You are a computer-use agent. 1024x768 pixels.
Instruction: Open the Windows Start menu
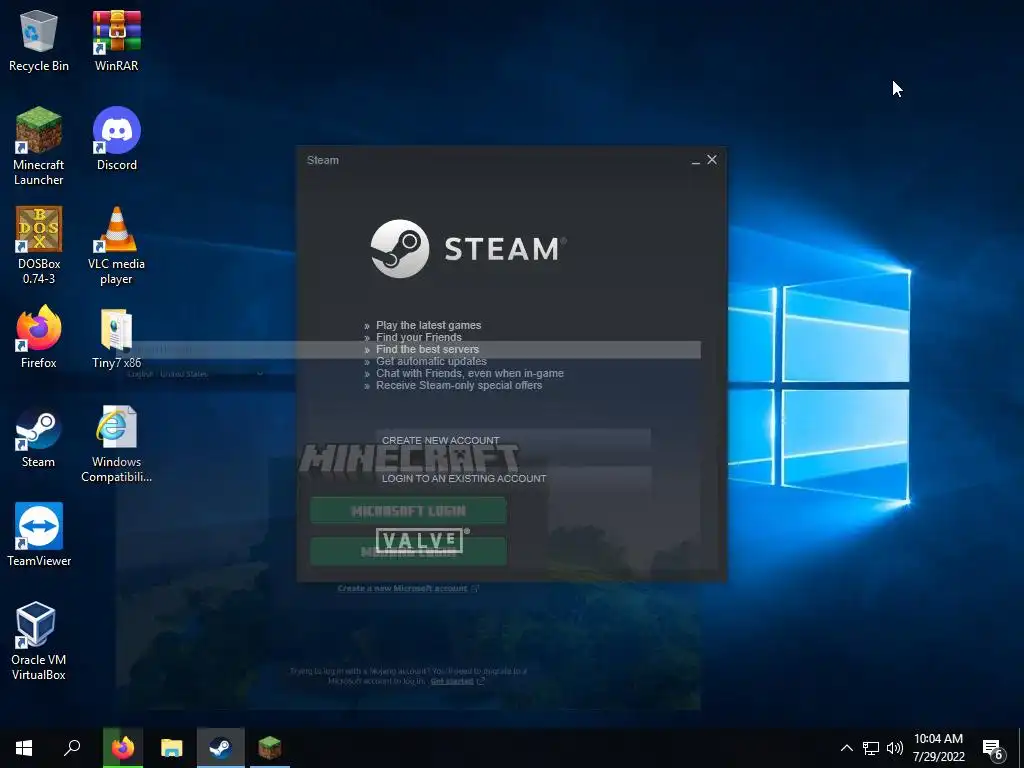point(24,748)
